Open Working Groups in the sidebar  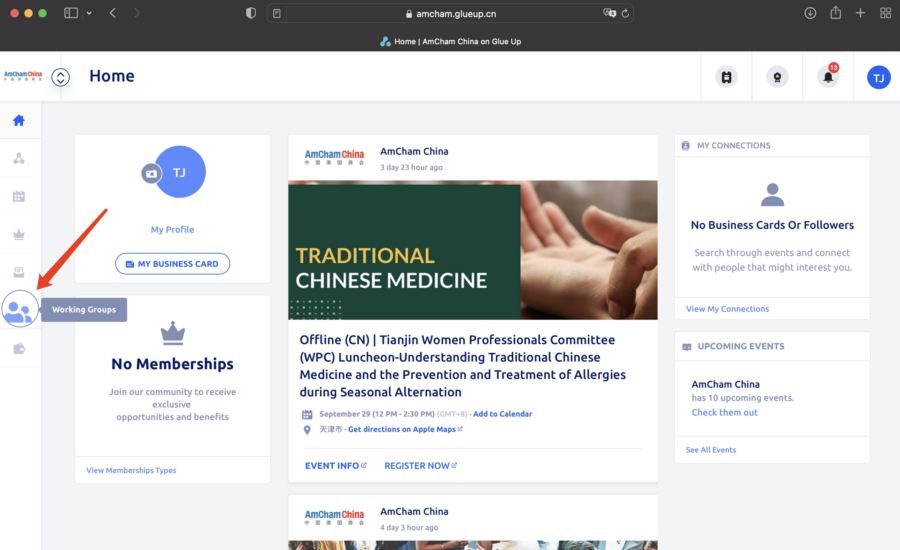19,310
